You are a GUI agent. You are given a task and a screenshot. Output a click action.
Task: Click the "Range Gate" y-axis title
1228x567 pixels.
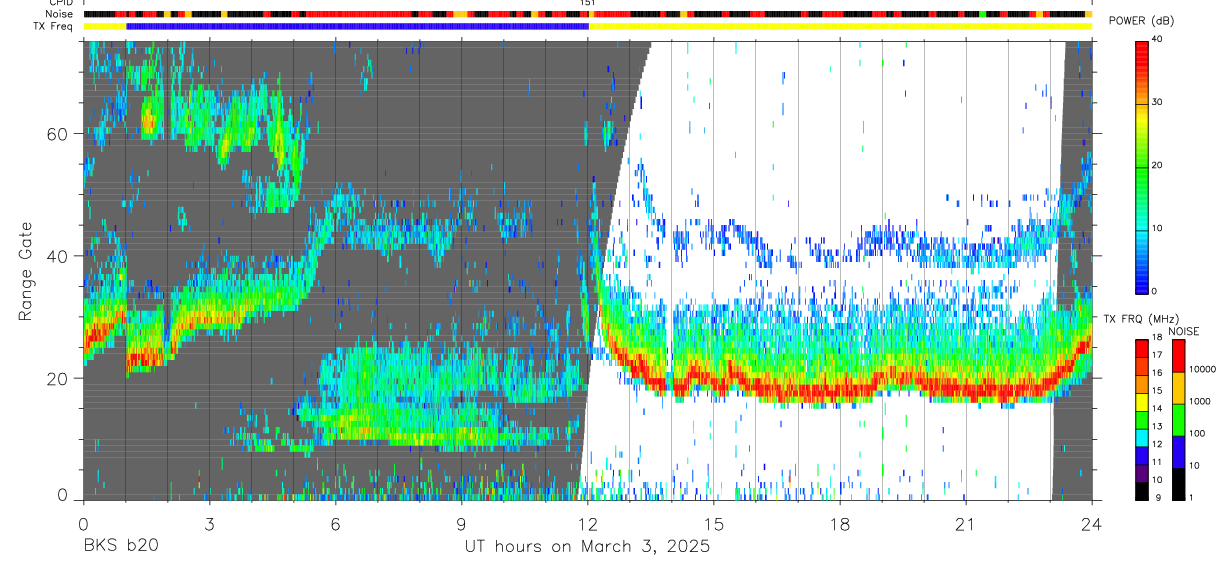pos(25,271)
